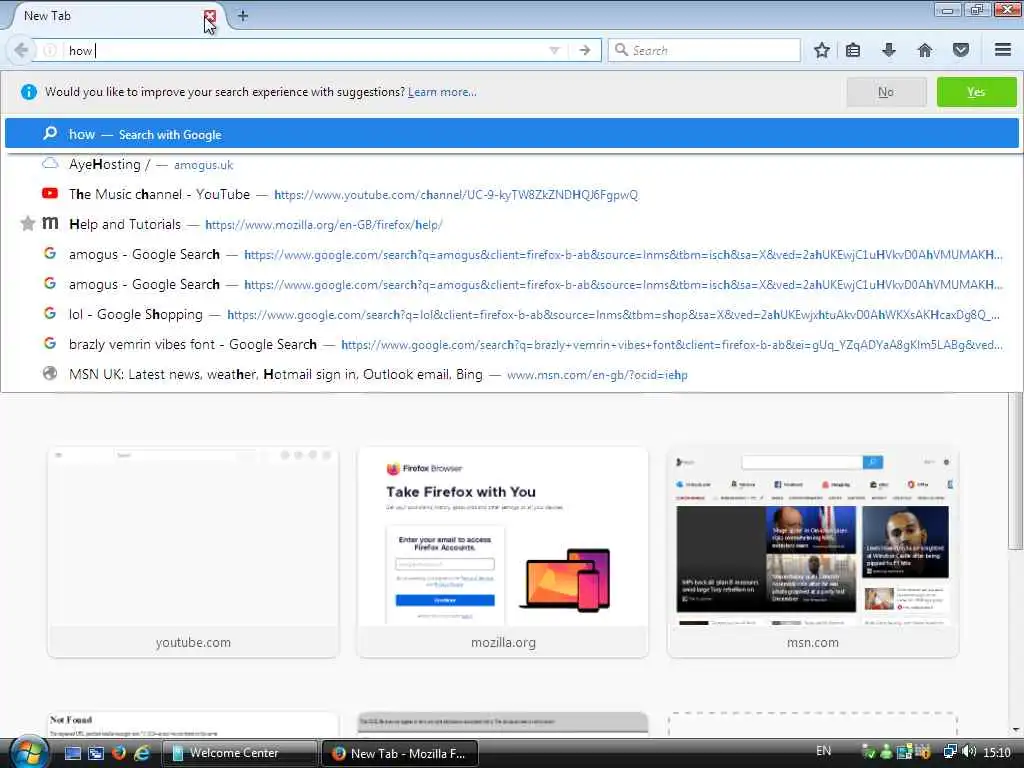Click the magnifier icon in Search box
1024x768 pixels.
621,50
